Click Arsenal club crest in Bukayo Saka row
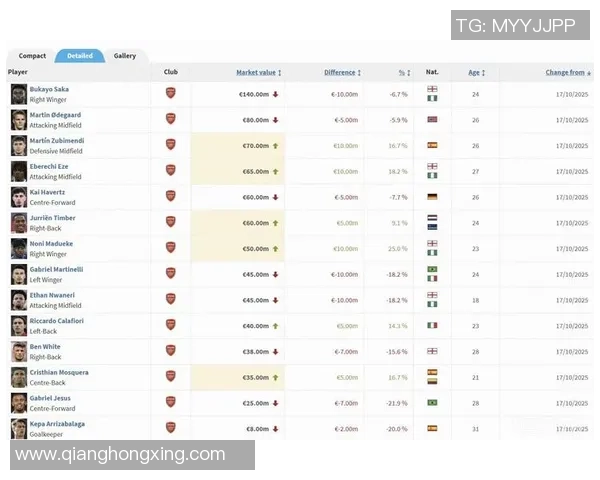This screenshot has width=600, height=480. (171, 94)
